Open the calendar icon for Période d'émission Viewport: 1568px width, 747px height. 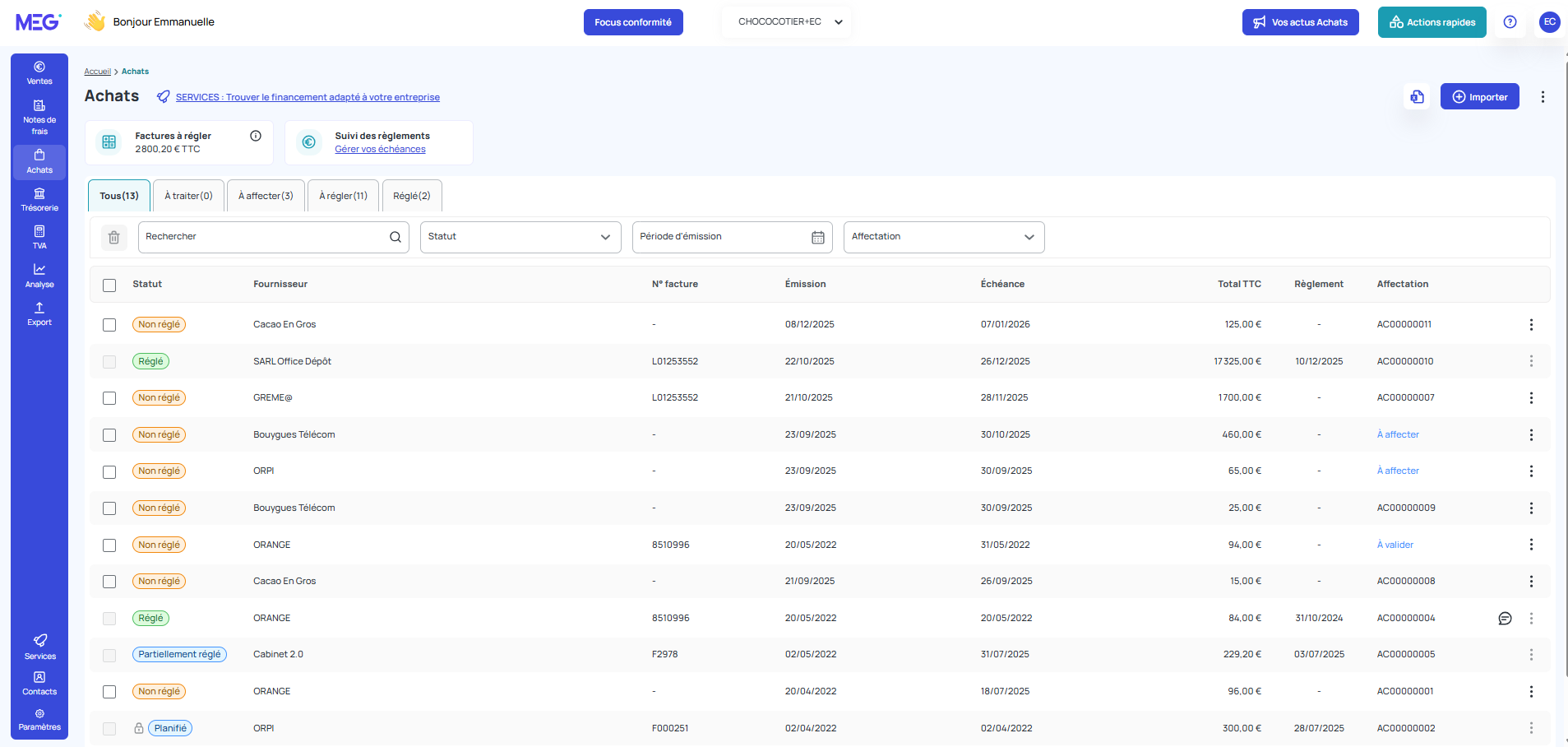pyautogui.click(x=818, y=237)
